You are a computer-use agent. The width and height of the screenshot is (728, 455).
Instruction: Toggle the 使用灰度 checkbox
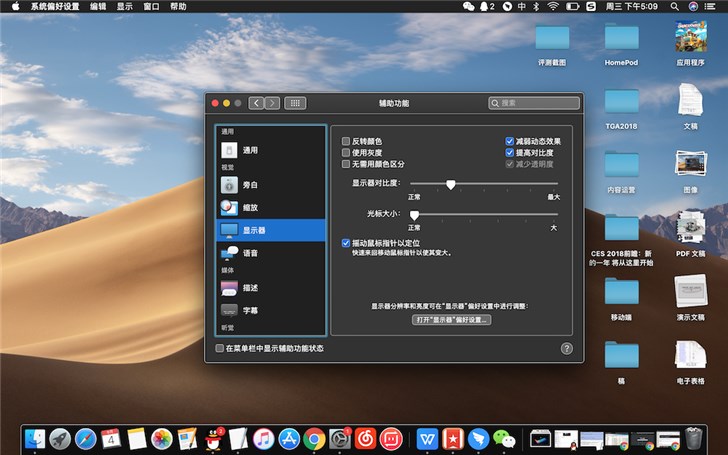[346, 153]
